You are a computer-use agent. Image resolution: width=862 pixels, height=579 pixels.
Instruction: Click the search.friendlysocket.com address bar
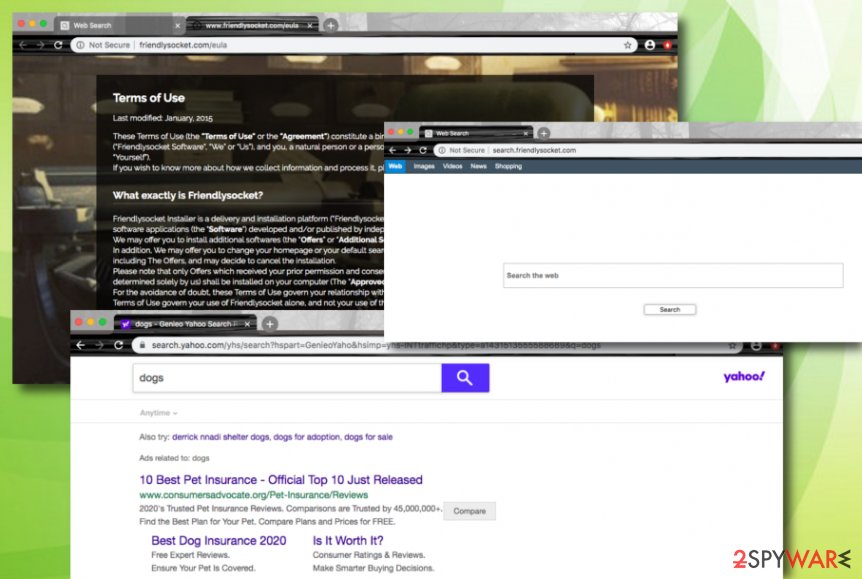(649, 150)
